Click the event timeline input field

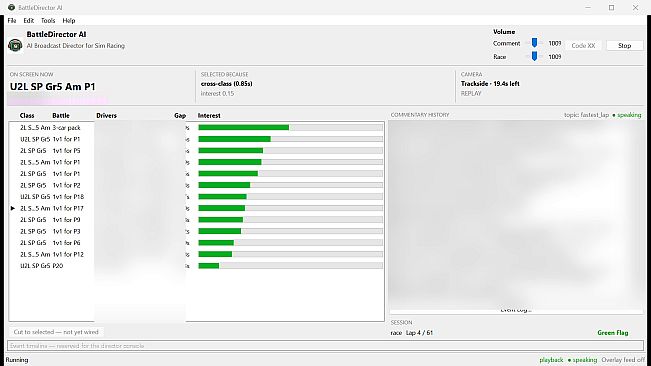(326, 346)
